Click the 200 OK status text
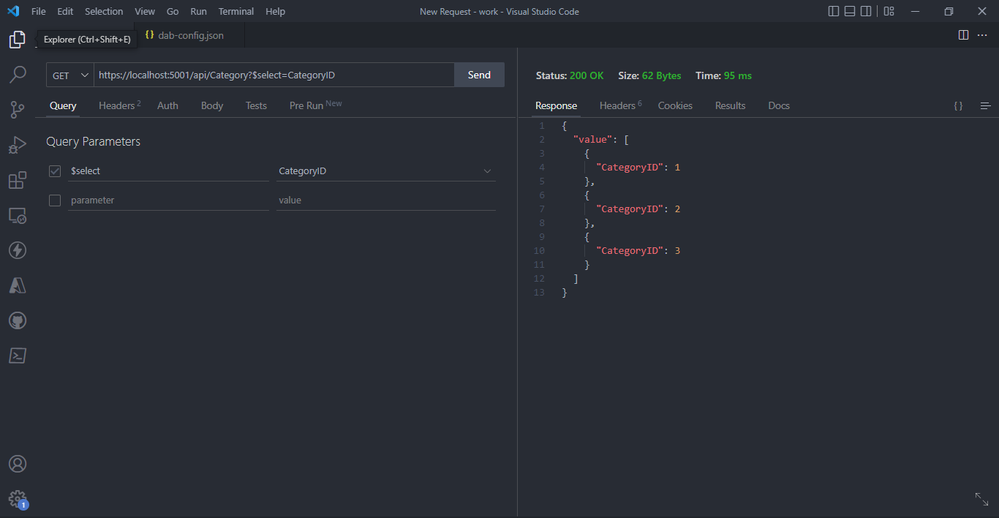The width and height of the screenshot is (999, 518). click(586, 76)
